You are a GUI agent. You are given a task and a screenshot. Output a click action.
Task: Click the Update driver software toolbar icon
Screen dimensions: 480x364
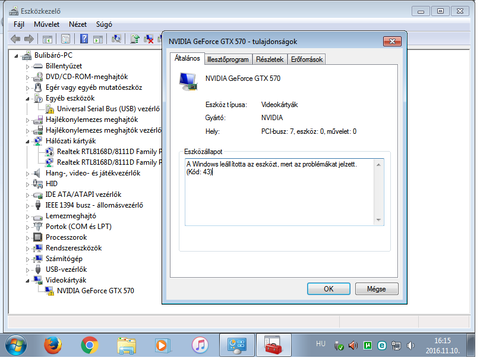[135, 39]
